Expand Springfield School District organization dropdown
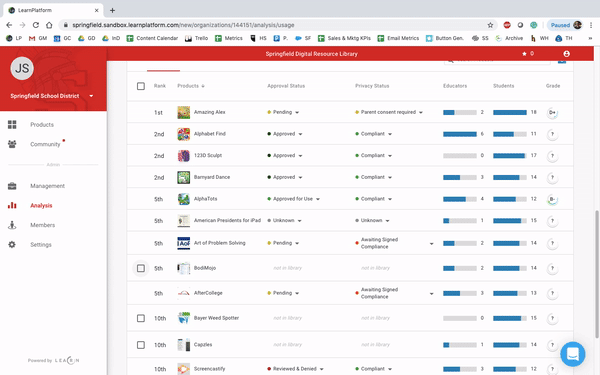This screenshot has width=600, height=375. [91, 96]
